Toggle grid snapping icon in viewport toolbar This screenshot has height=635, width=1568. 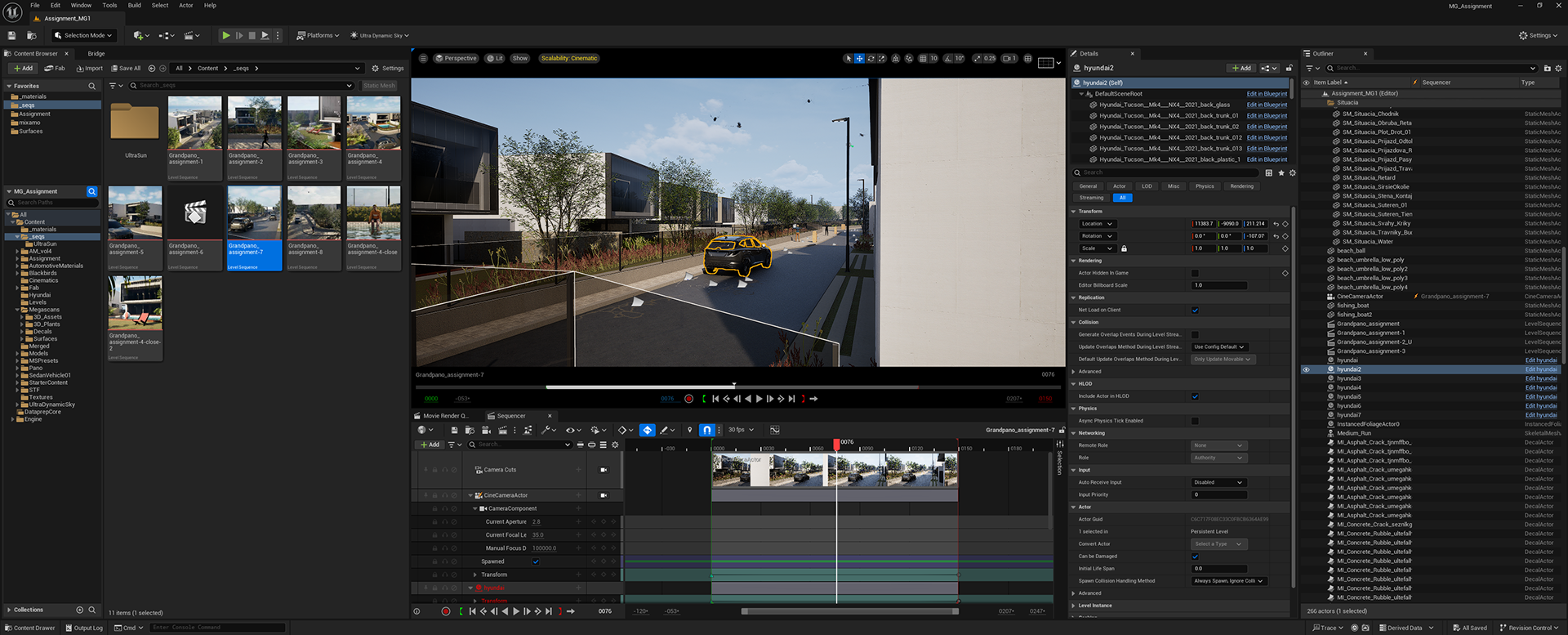point(923,59)
